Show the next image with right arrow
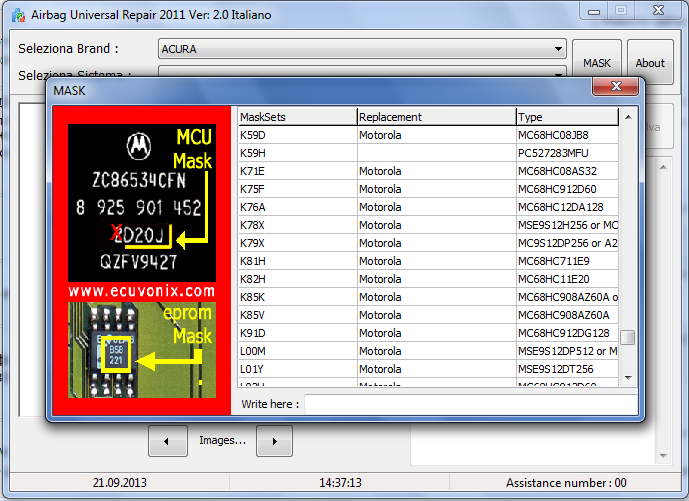Screen dimensions: 689x501 tap(274, 441)
